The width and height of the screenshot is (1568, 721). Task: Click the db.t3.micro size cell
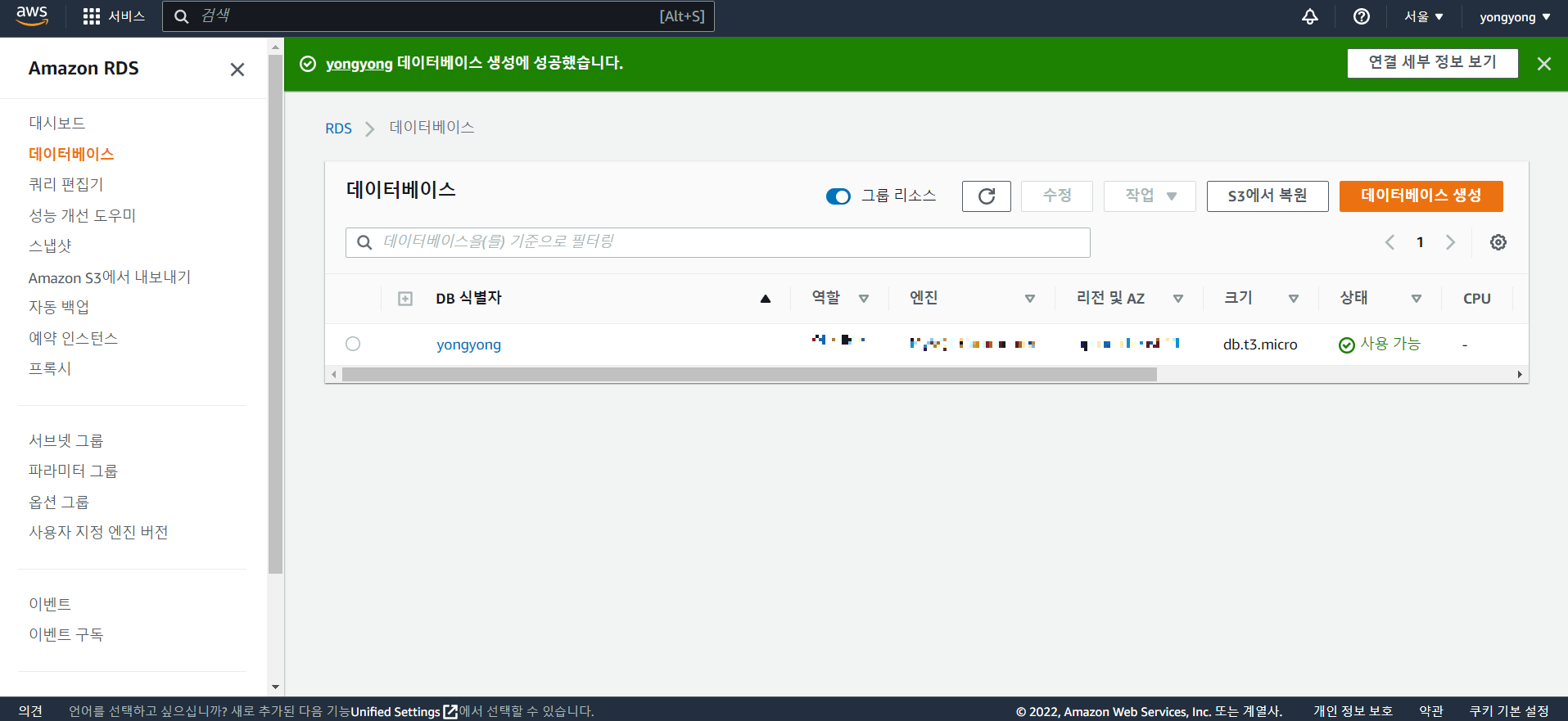coord(1260,345)
